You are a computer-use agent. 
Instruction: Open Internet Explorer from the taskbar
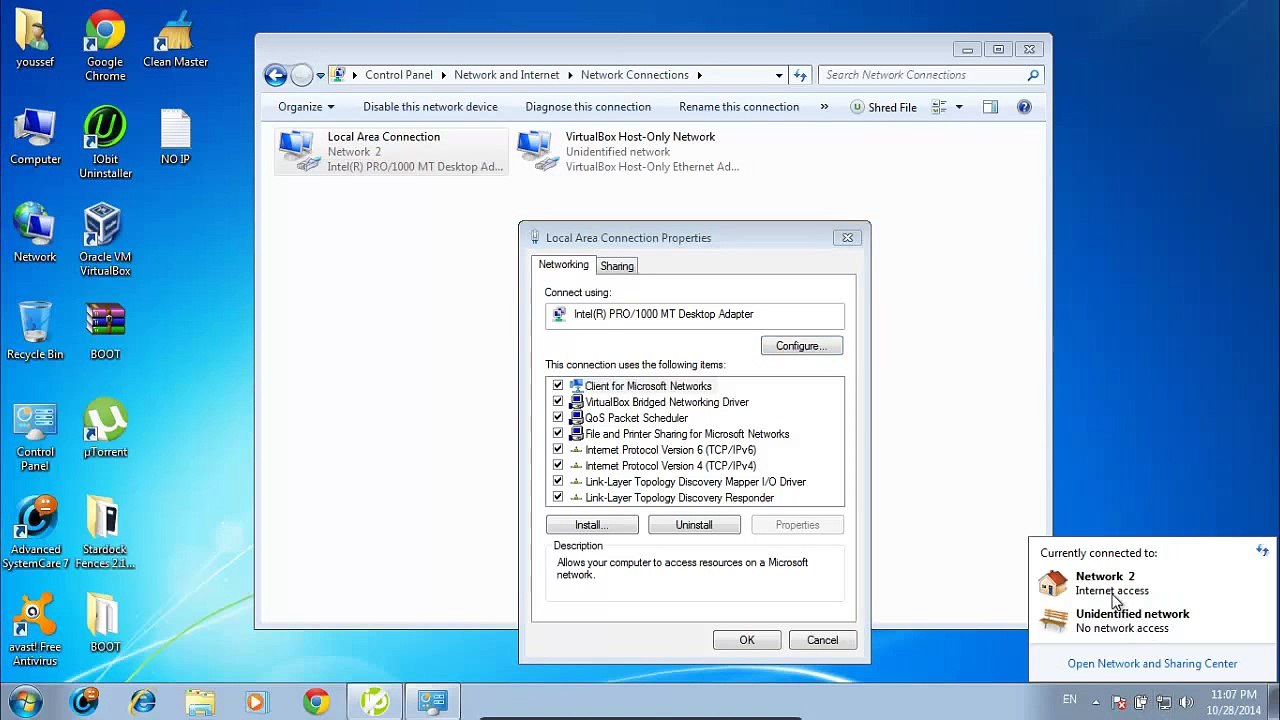tap(143, 701)
